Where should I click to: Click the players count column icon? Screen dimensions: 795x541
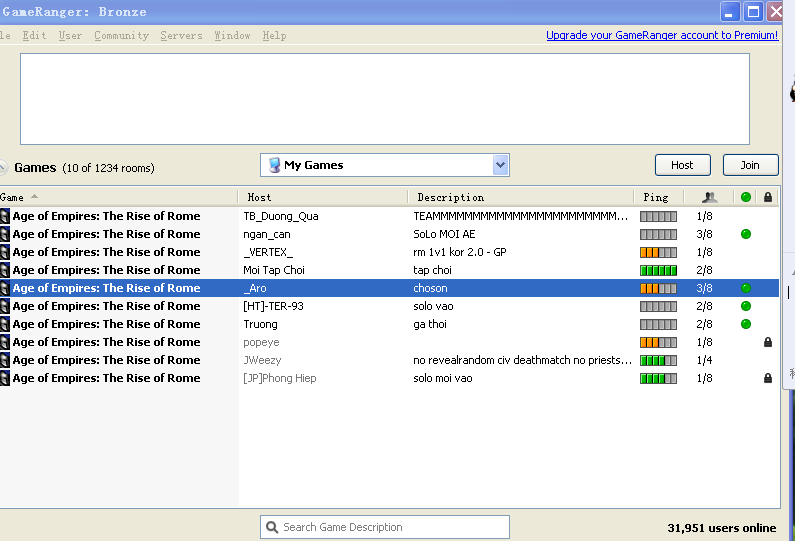point(709,197)
